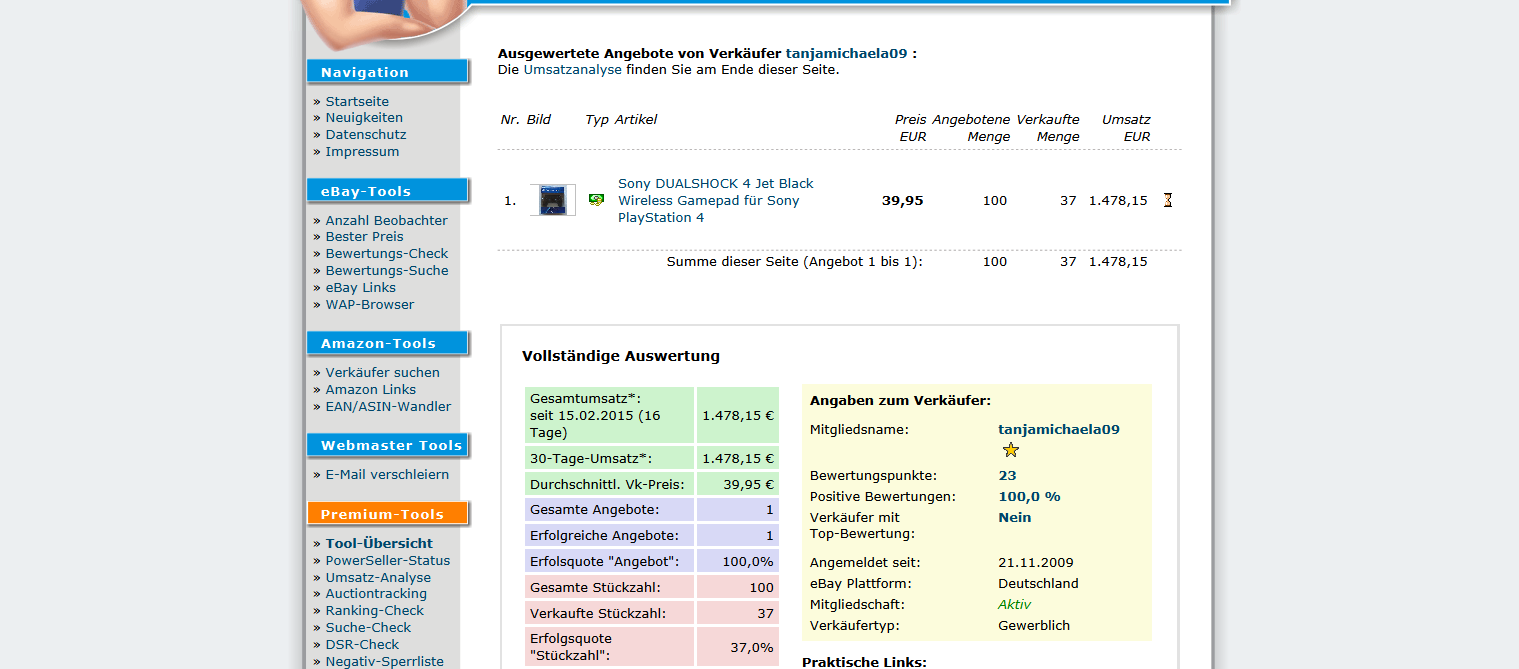Open seller tanjamichaela09 in the heading
This screenshot has height=669, width=1519.
pyautogui.click(x=846, y=53)
